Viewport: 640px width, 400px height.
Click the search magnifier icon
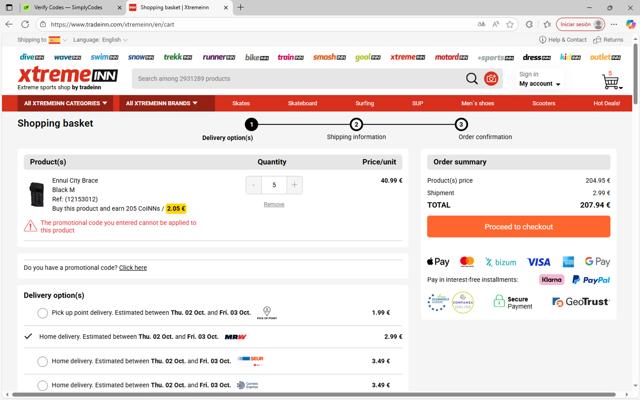coord(471,78)
